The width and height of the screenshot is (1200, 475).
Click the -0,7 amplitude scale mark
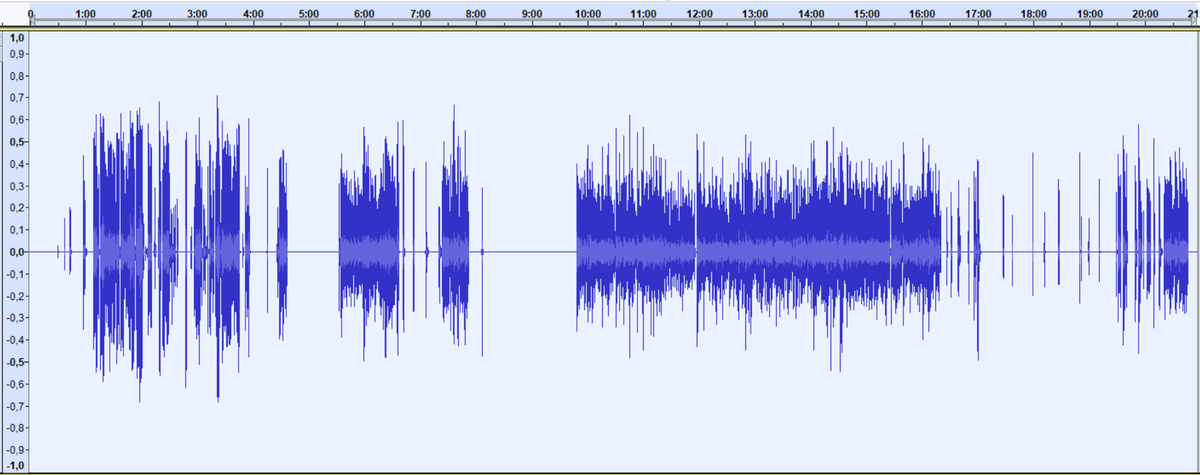click(x=15, y=406)
